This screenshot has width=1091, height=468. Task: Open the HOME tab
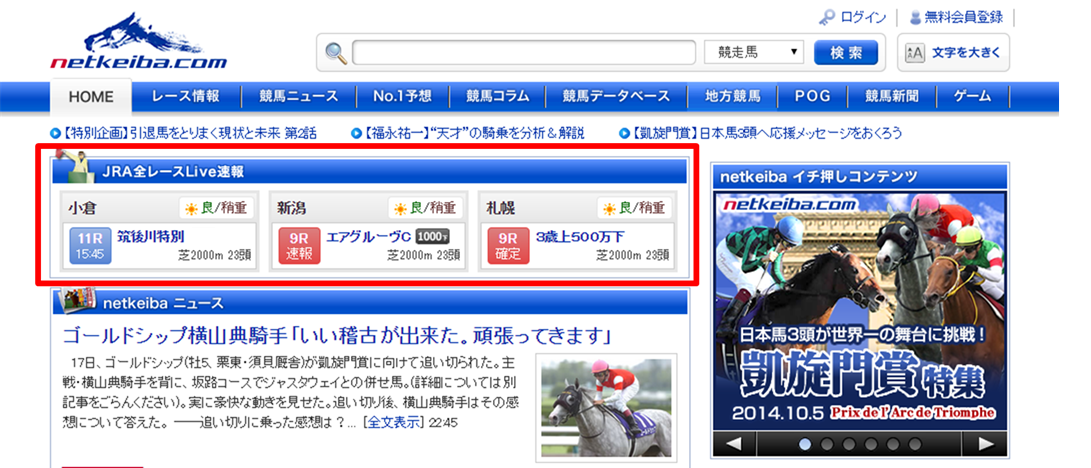(90, 97)
